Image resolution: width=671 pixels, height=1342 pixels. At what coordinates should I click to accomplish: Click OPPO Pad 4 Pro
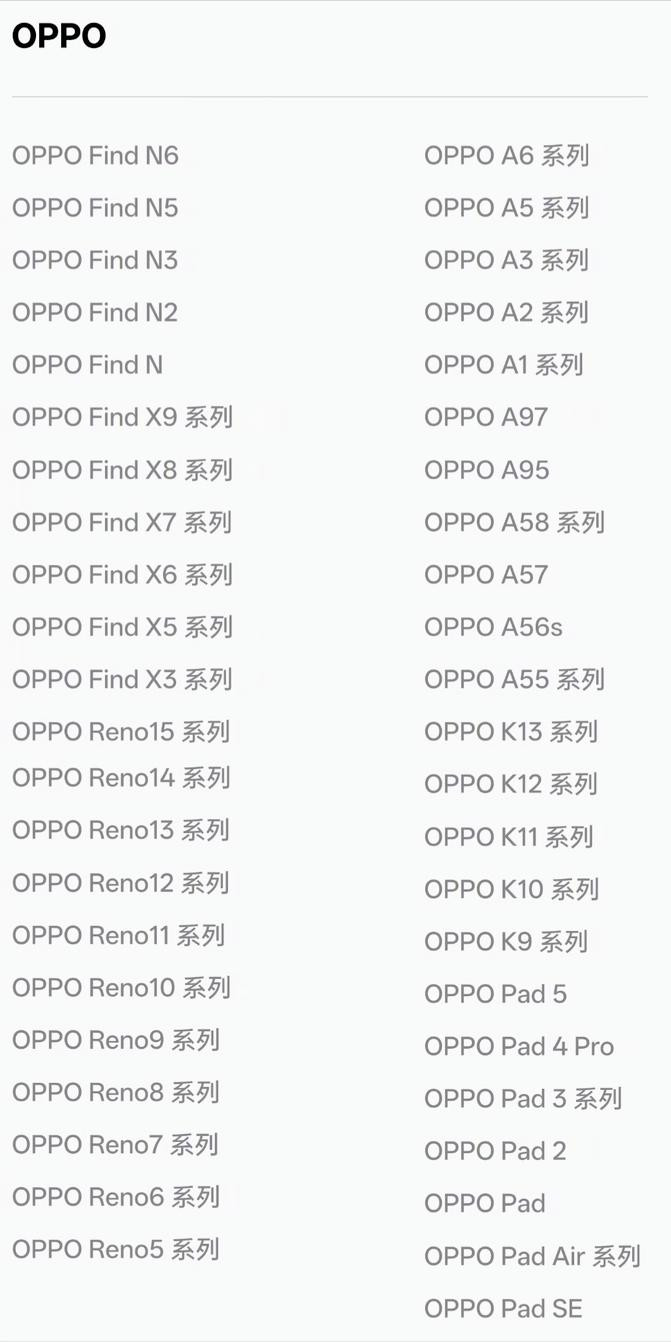(x=519, y=1047)
